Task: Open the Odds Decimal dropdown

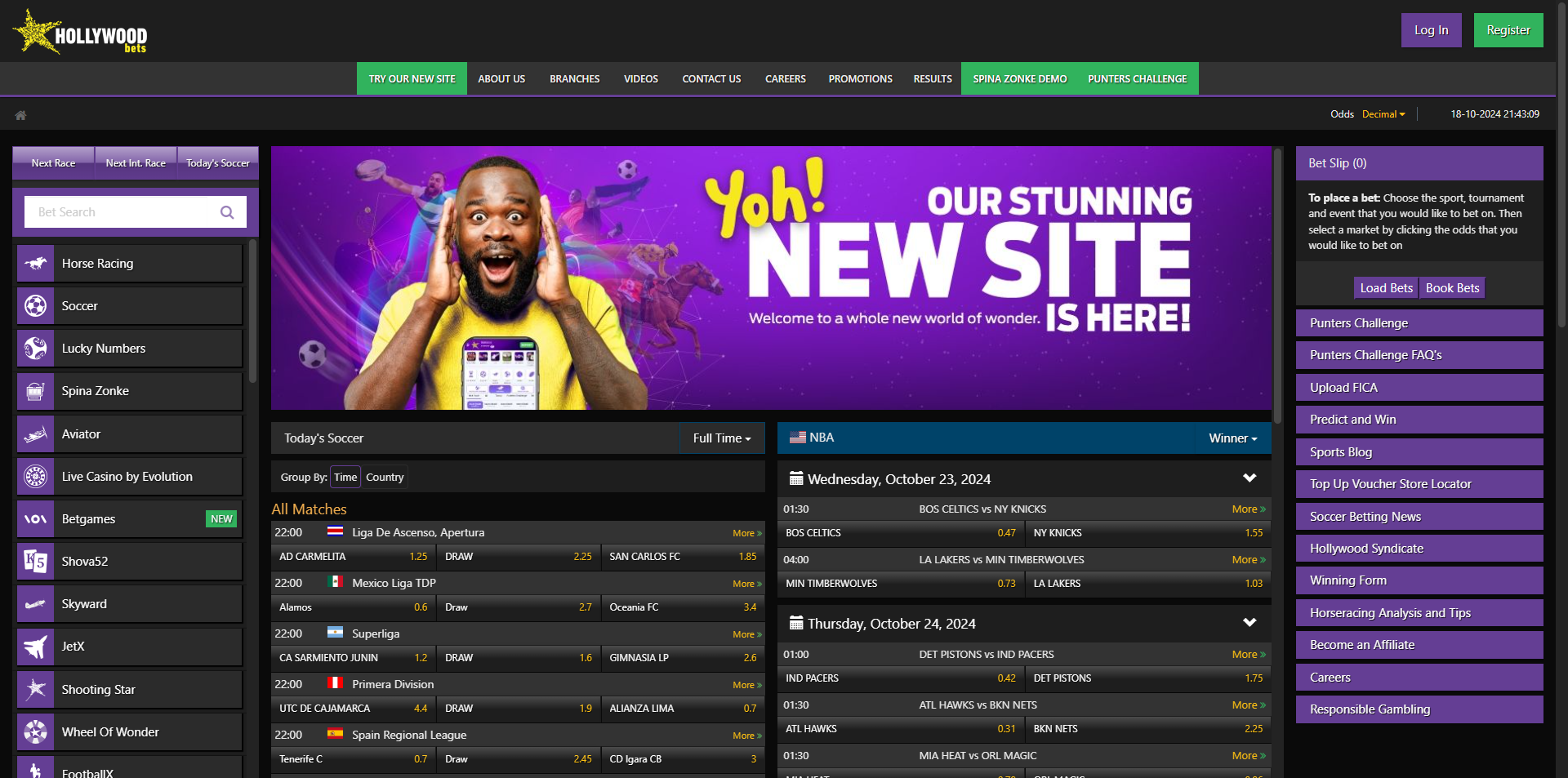Action: (x=1383, y=114)
